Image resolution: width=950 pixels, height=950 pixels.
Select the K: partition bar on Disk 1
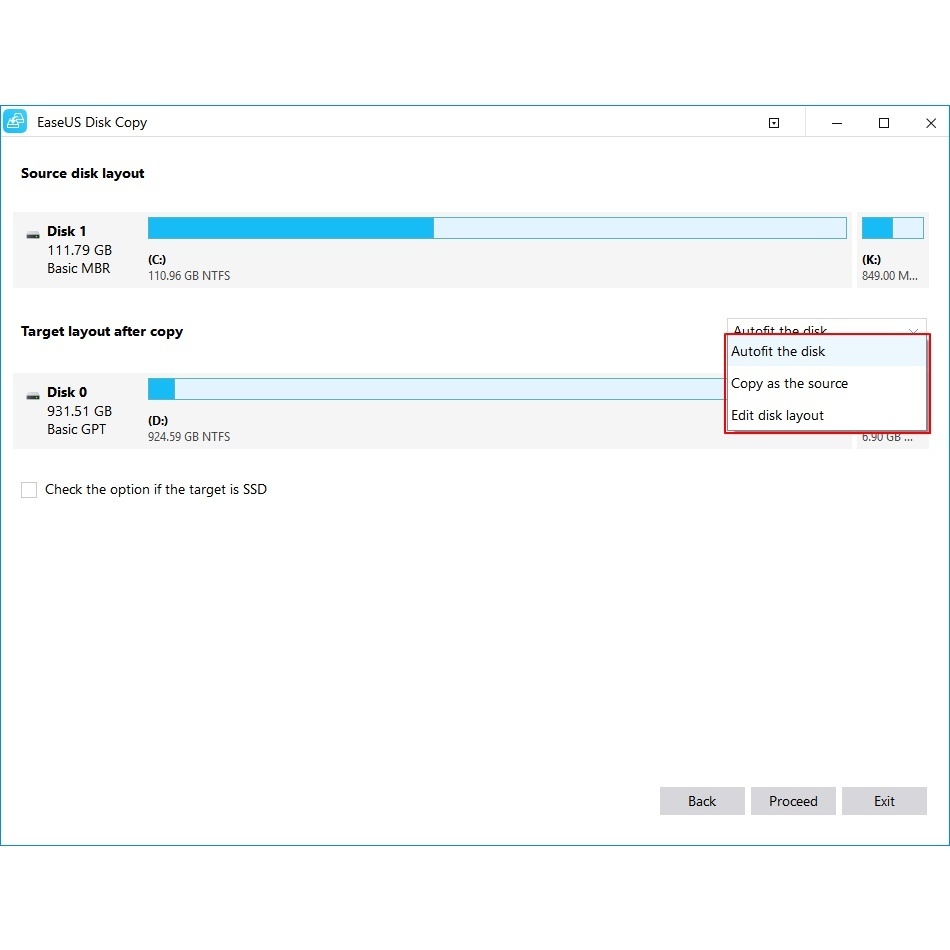[892, 228]
